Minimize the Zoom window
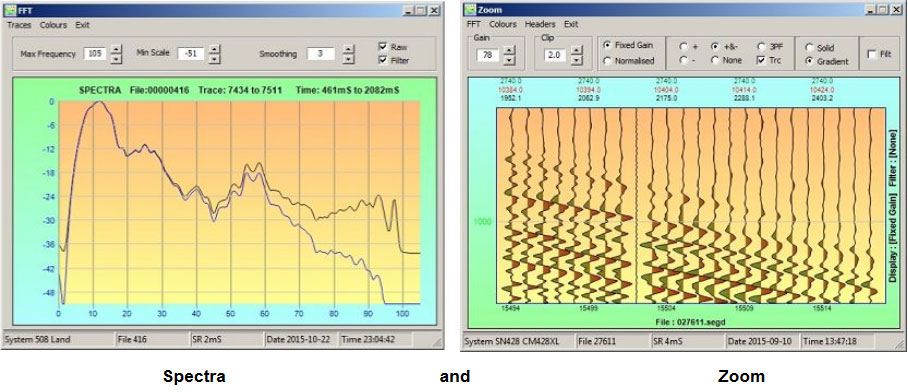Image resolution: width=908 pixels, height=392 pixels. click(870, 10)
